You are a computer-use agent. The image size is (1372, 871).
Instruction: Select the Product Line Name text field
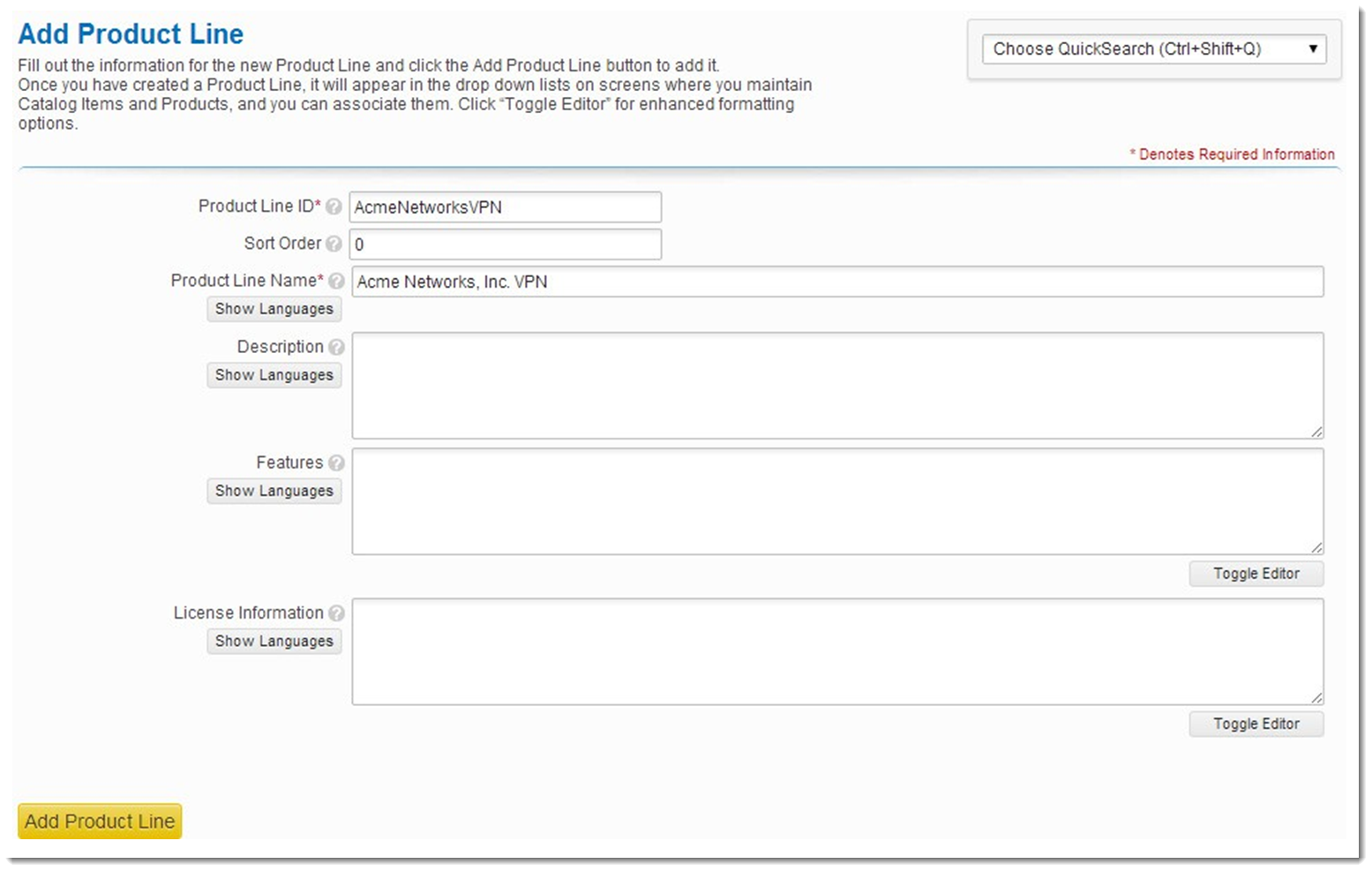(x=837, y=282)
